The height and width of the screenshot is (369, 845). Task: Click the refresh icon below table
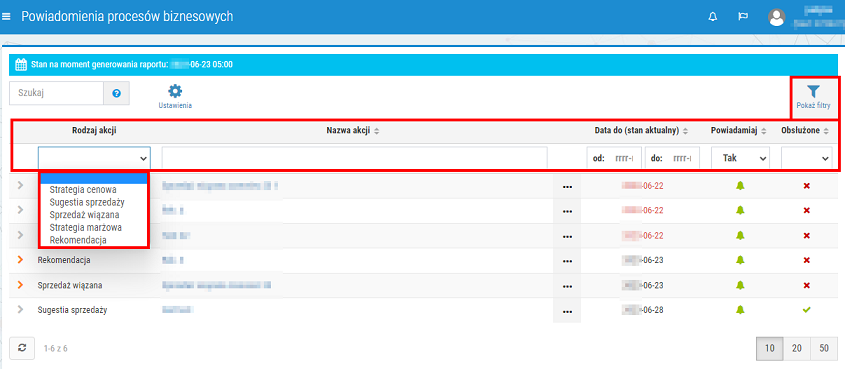(22, 348)
